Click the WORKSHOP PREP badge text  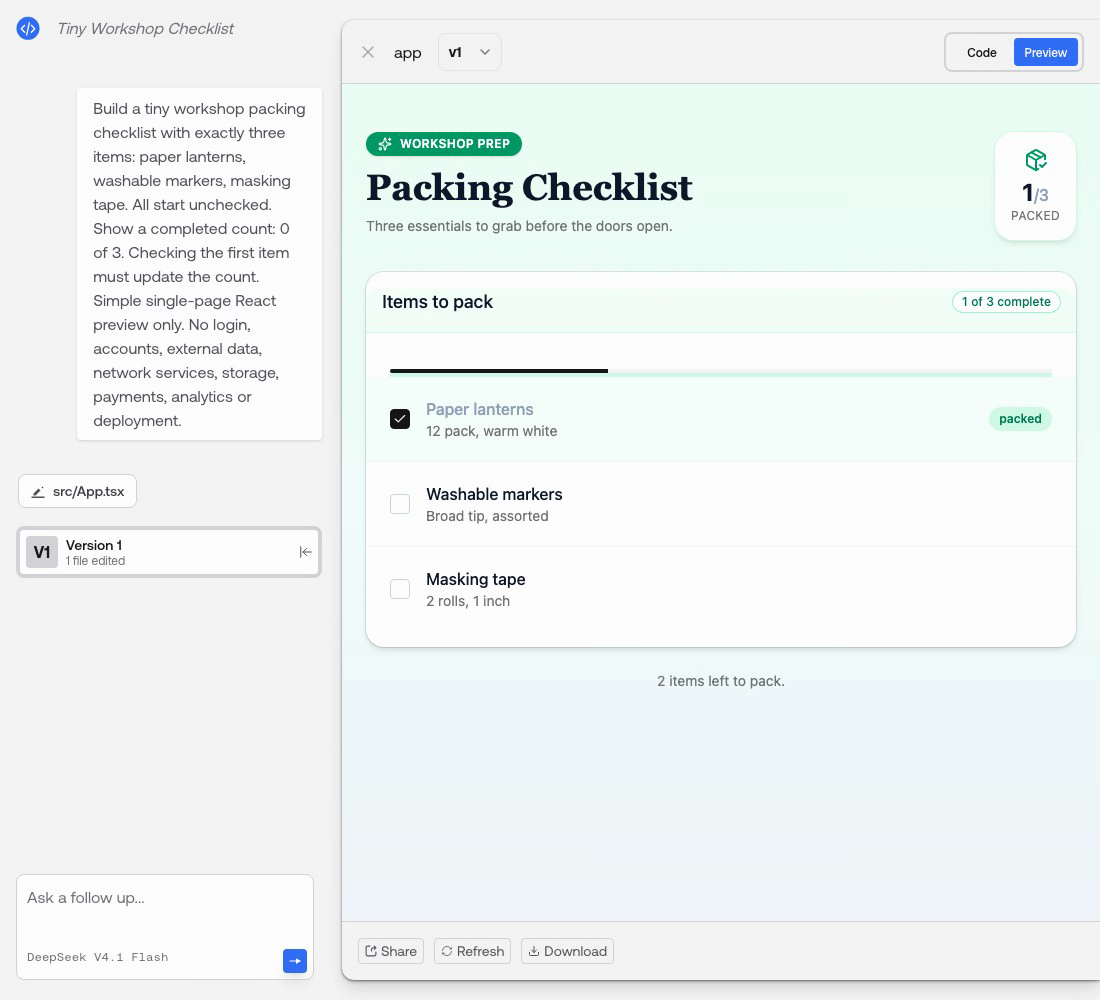pyautogui.click(x=455, y=144)
